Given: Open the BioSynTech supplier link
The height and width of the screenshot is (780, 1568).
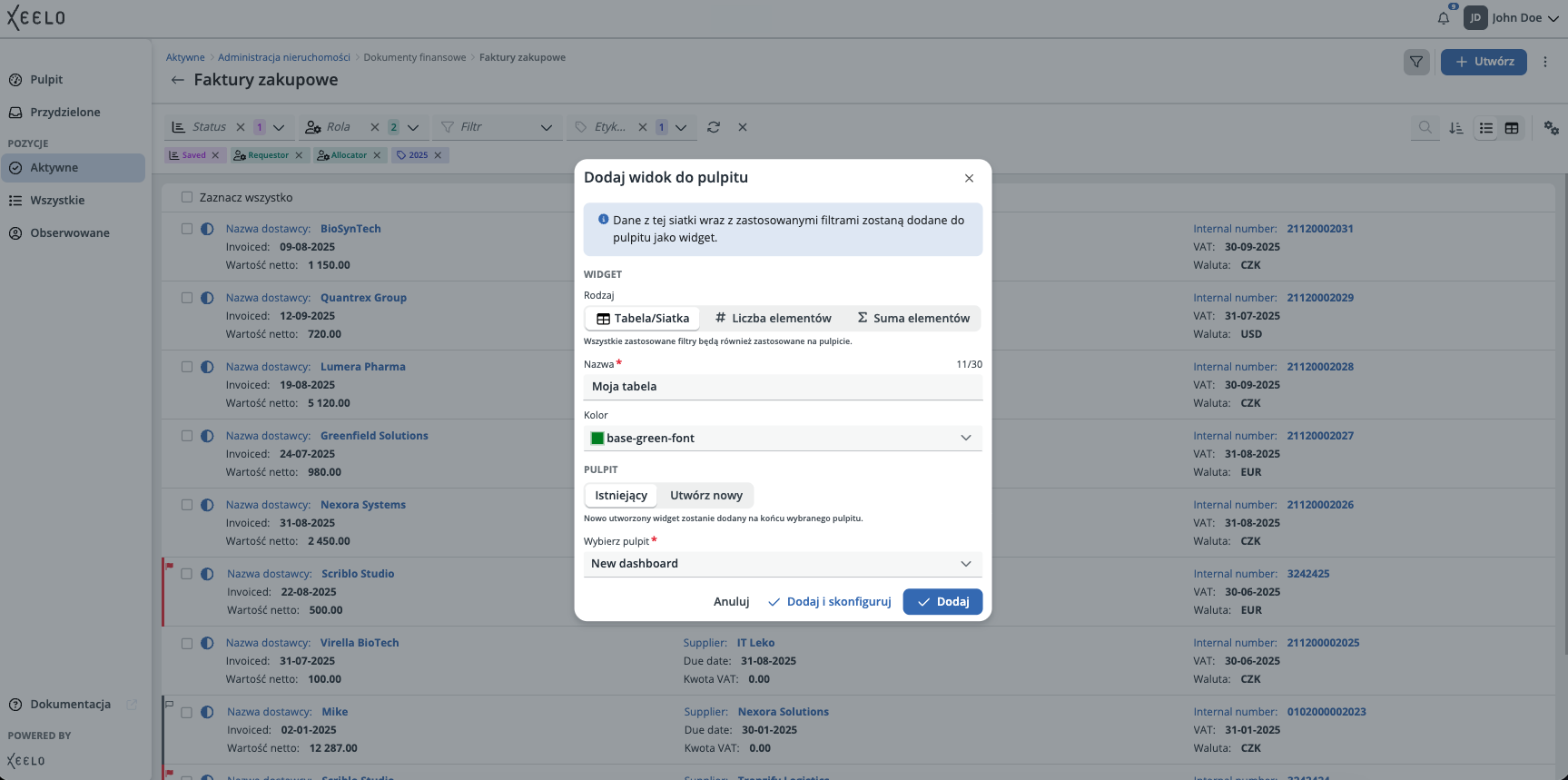Looking at the screenshot, I should pos(350,229).
